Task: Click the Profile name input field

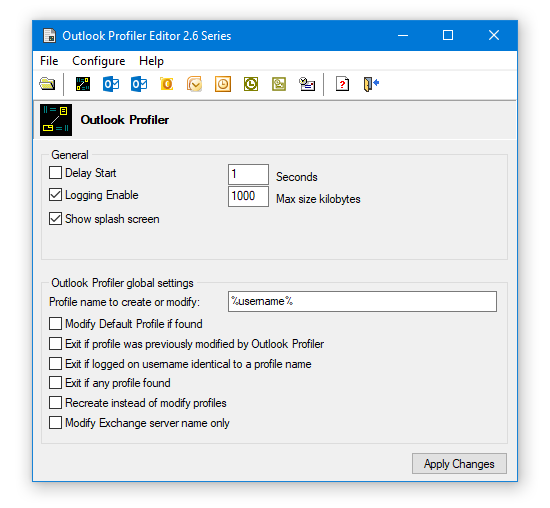Action: point(362,301)
